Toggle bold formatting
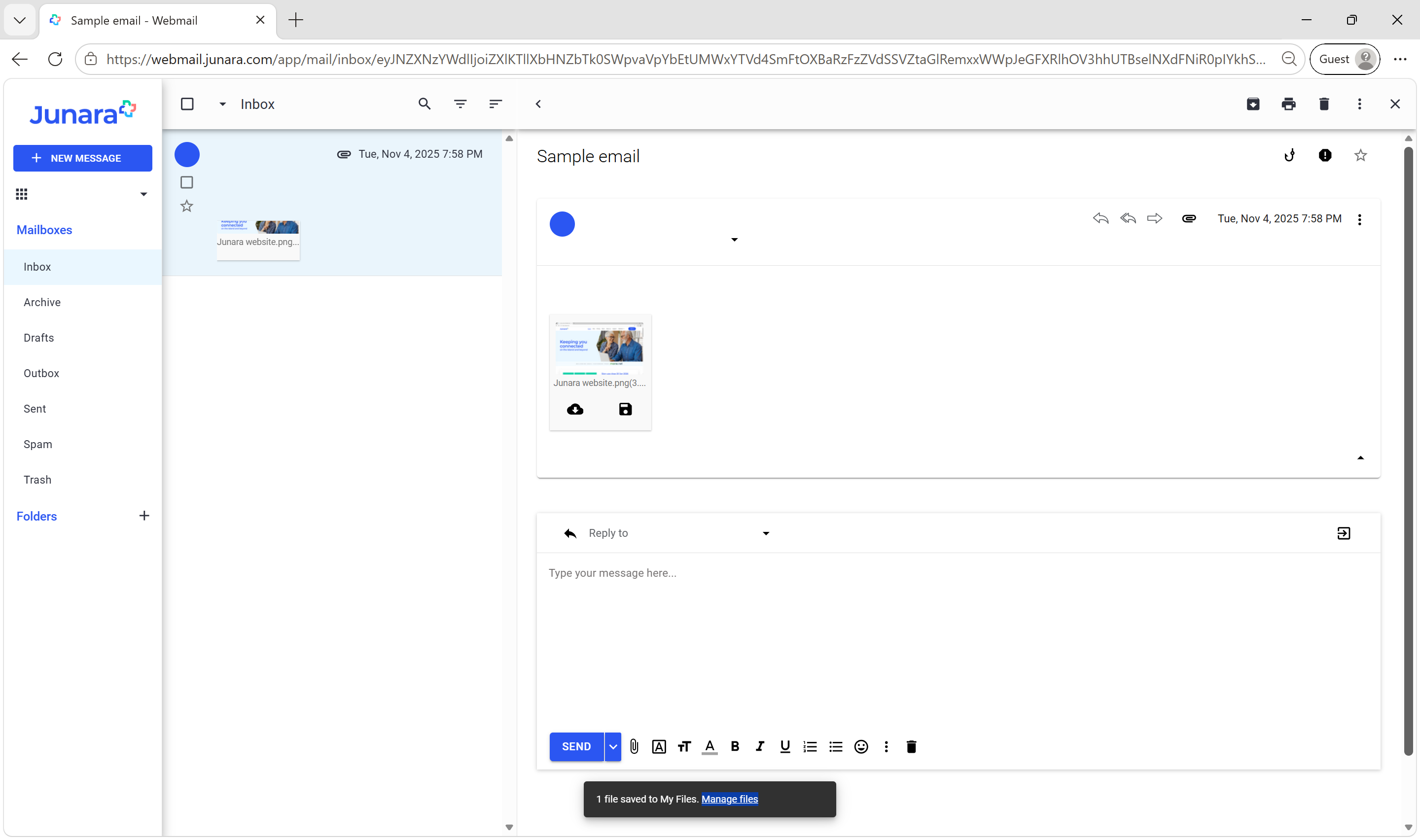Image resolution: width=1420 pixels, height=840 pixels. pos(735,747)
